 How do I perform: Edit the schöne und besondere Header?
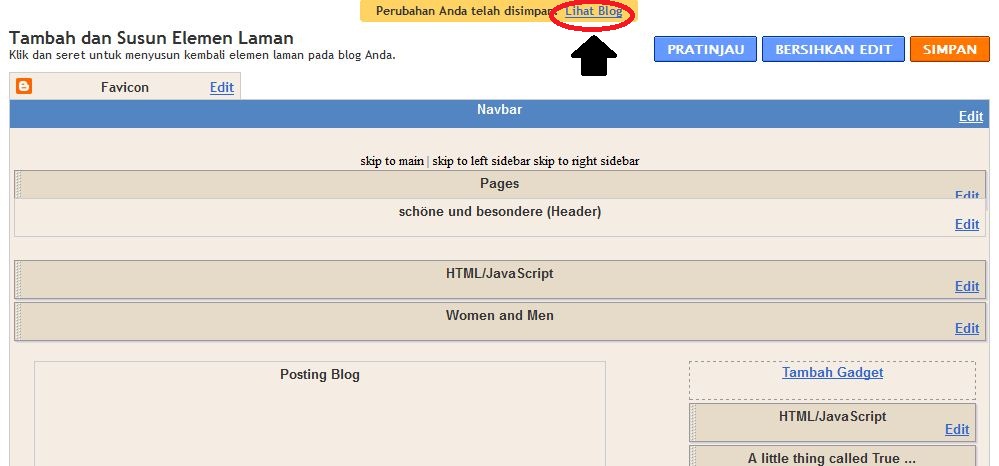coord(967,224)
